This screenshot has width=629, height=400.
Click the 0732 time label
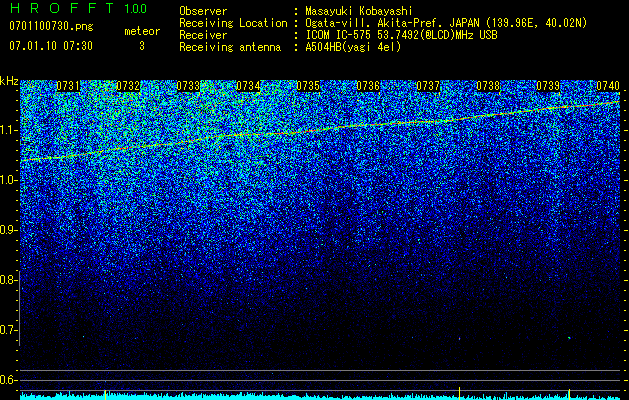[x=128, y=86]
